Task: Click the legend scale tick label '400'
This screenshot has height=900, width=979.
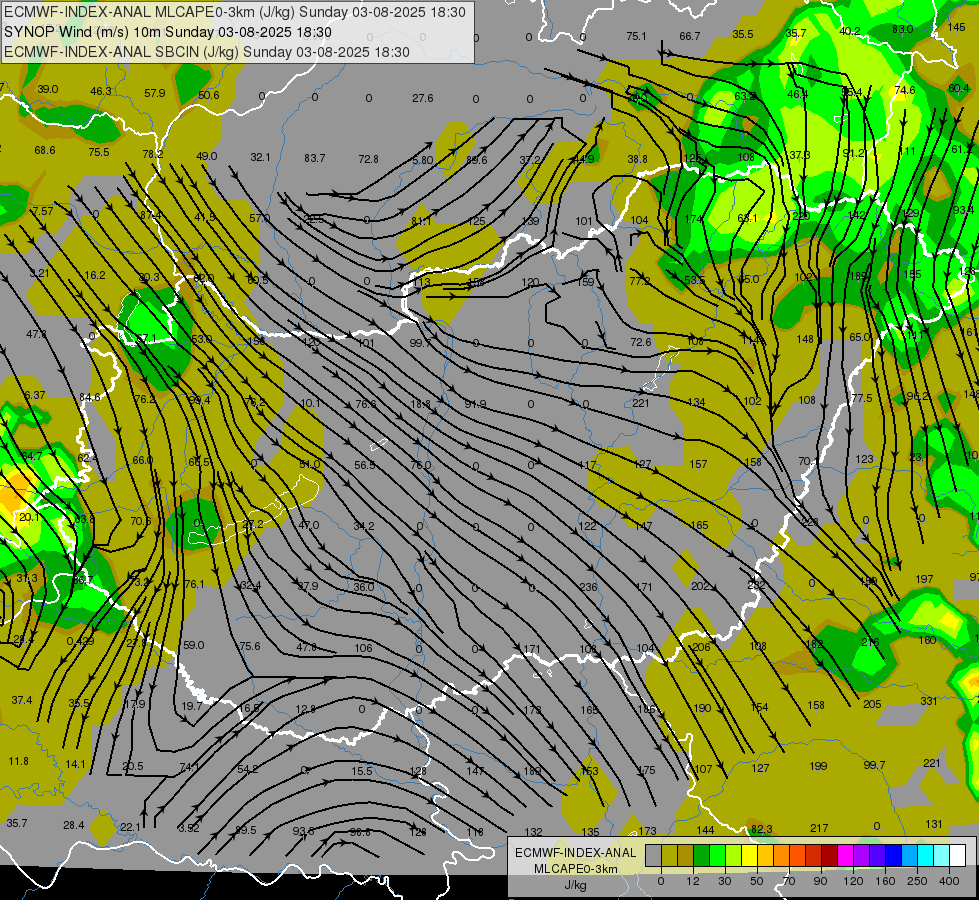Action: [949, 881]
